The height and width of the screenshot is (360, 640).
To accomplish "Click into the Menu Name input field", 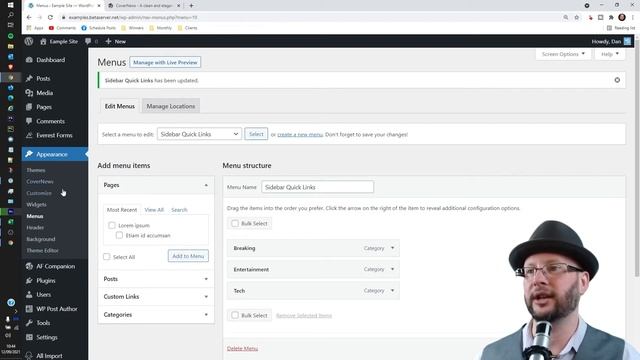I will [317, 187].
